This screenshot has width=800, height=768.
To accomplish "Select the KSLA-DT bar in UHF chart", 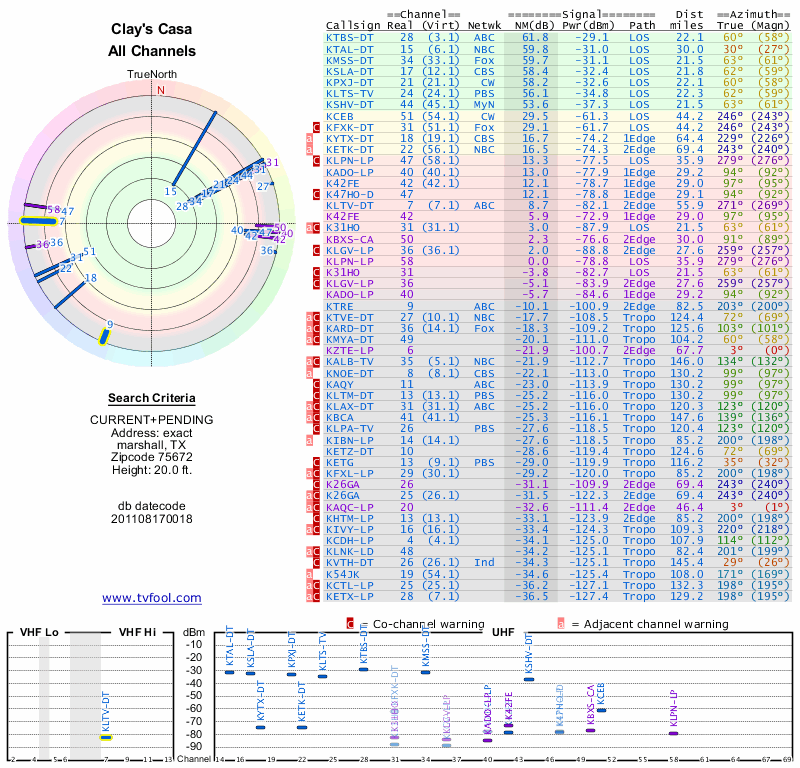I will (x=251, y=674).
